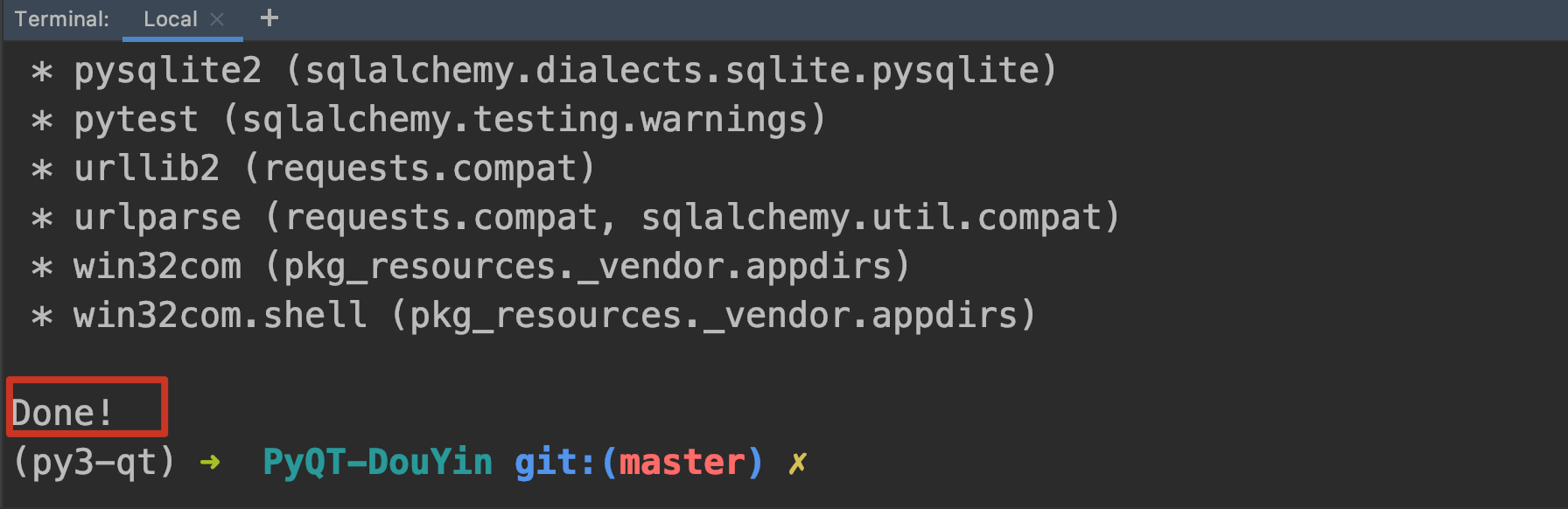Click the green prompt arrow
1568x509 pixels.
click(x=210, y=462)
